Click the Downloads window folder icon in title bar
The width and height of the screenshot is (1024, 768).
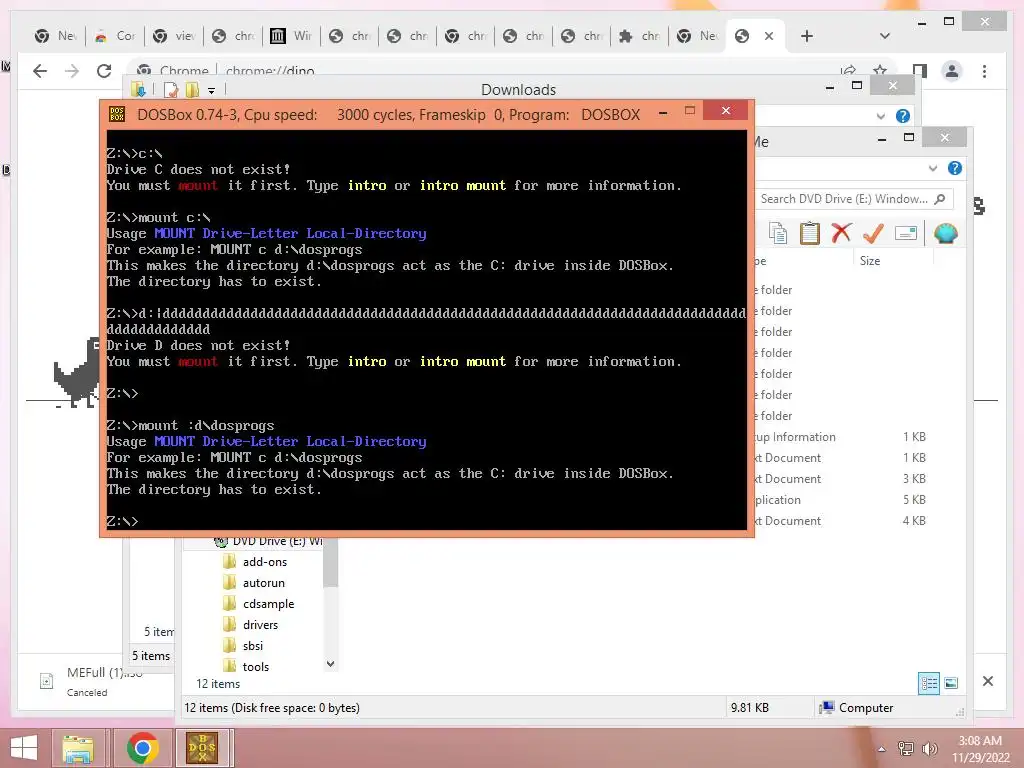(x=138, y=89)
